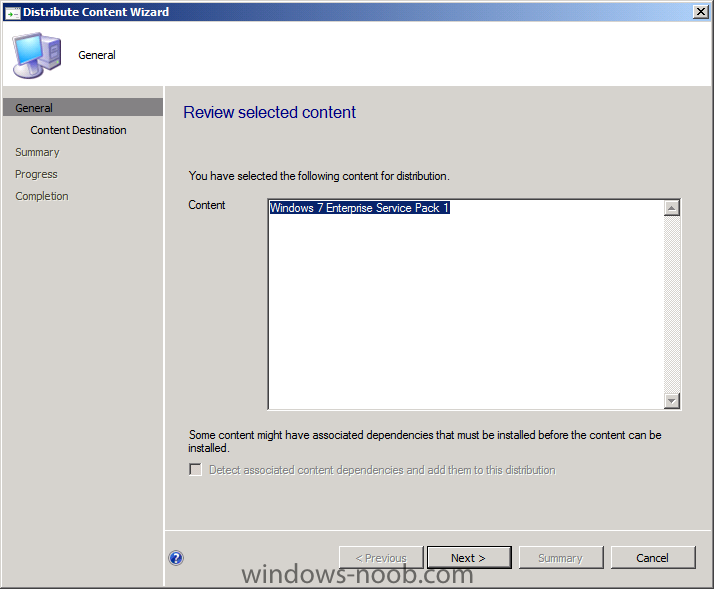Click the wizard computer icon in header
This screenshot has height=589, width=714.
tap(37, 55)
